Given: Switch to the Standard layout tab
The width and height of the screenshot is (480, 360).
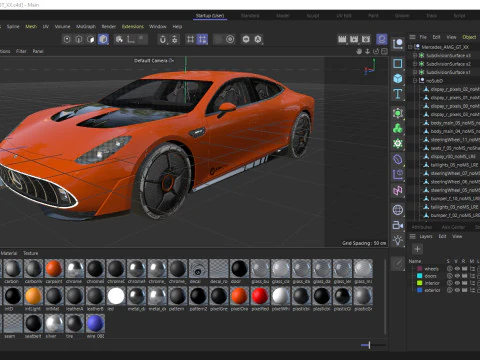Looking at the screenshot, I should [250, 15].
